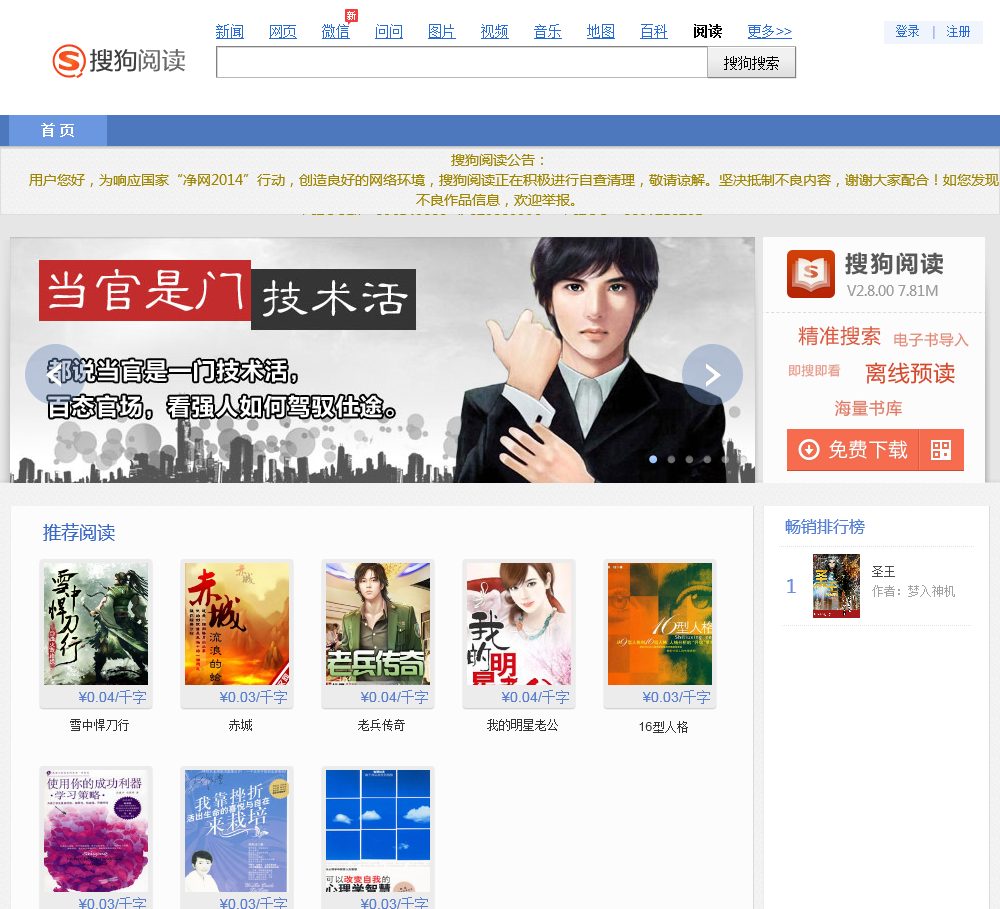The height and width of the screenshot is (909, 1000).
Task: Click the 赤城 title link
Action: click(x=240, y=725)
